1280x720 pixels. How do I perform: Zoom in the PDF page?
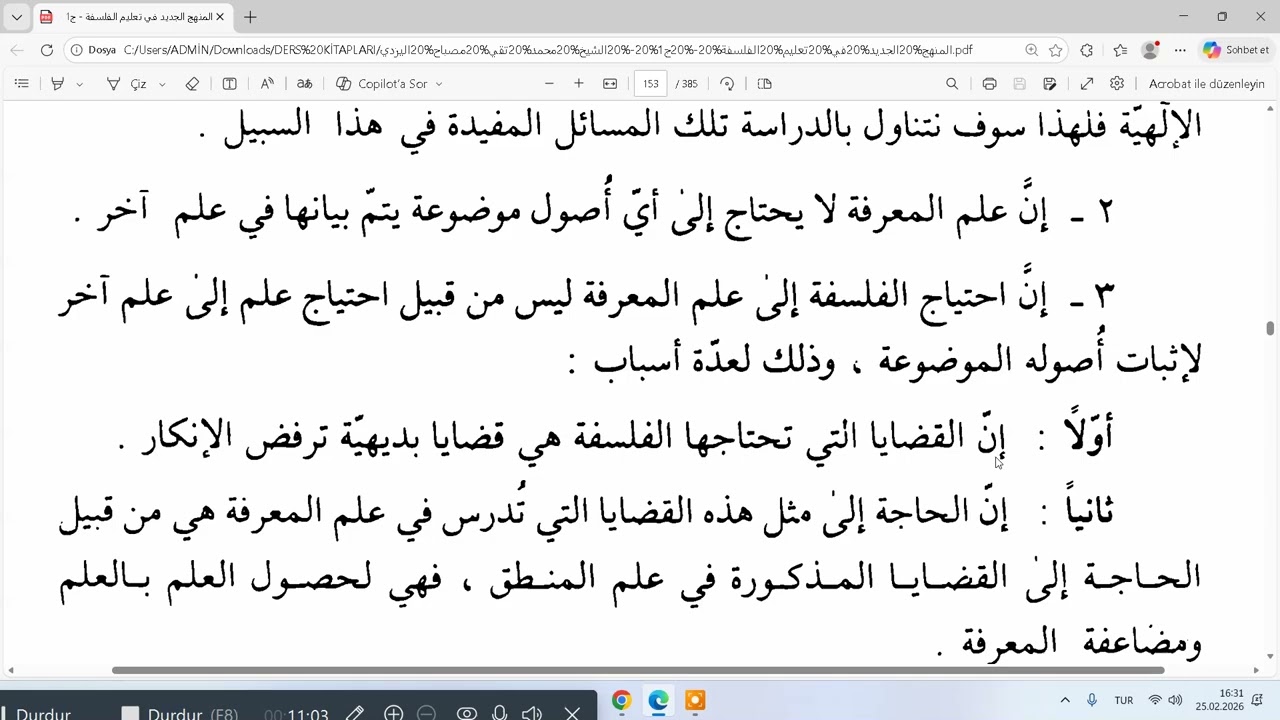(x=578, y=84)
